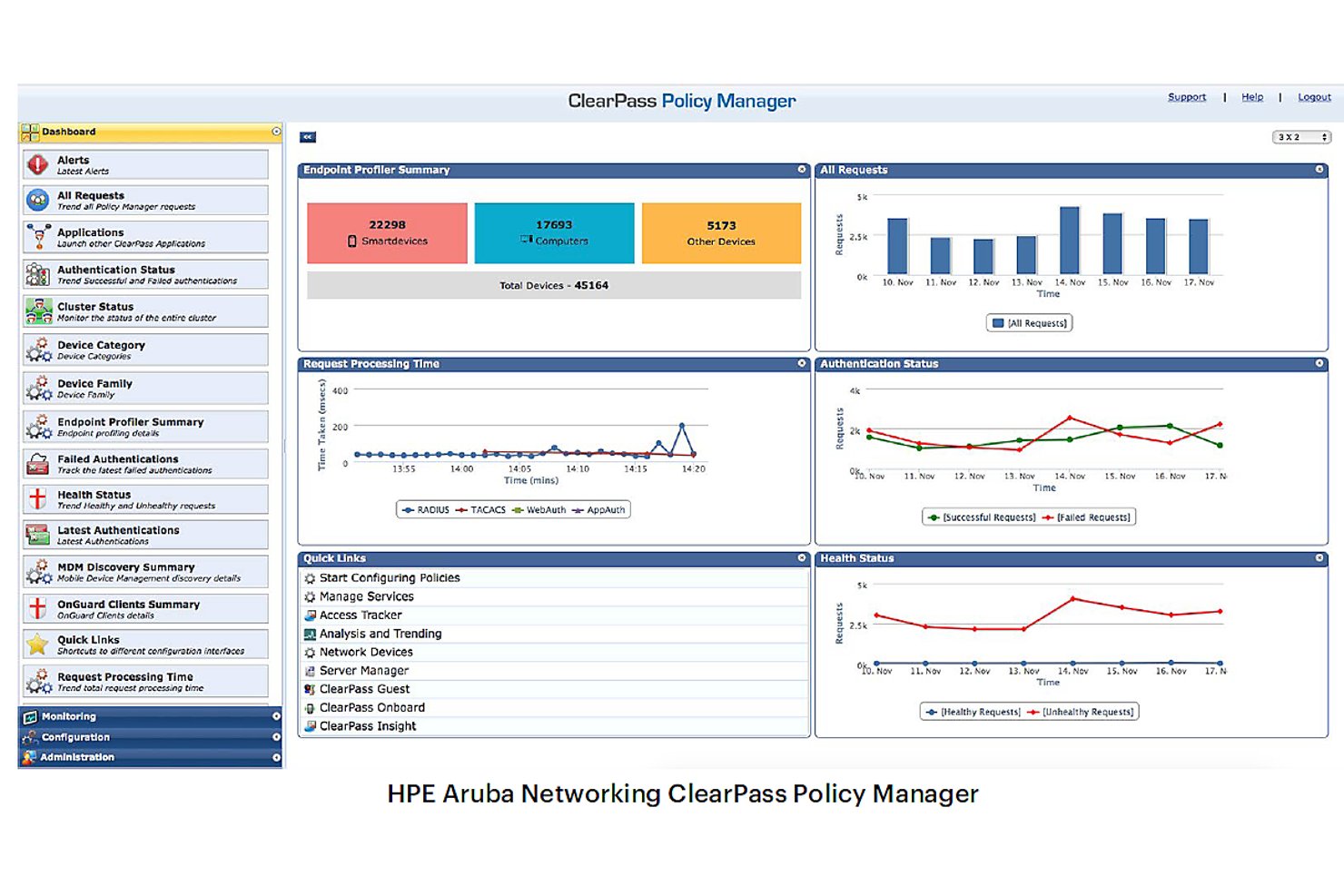Image resolution: width=1344 pixels, height=896 pixels.
Task: Toggle AppAuth series in legend
Action: point(598,510)
